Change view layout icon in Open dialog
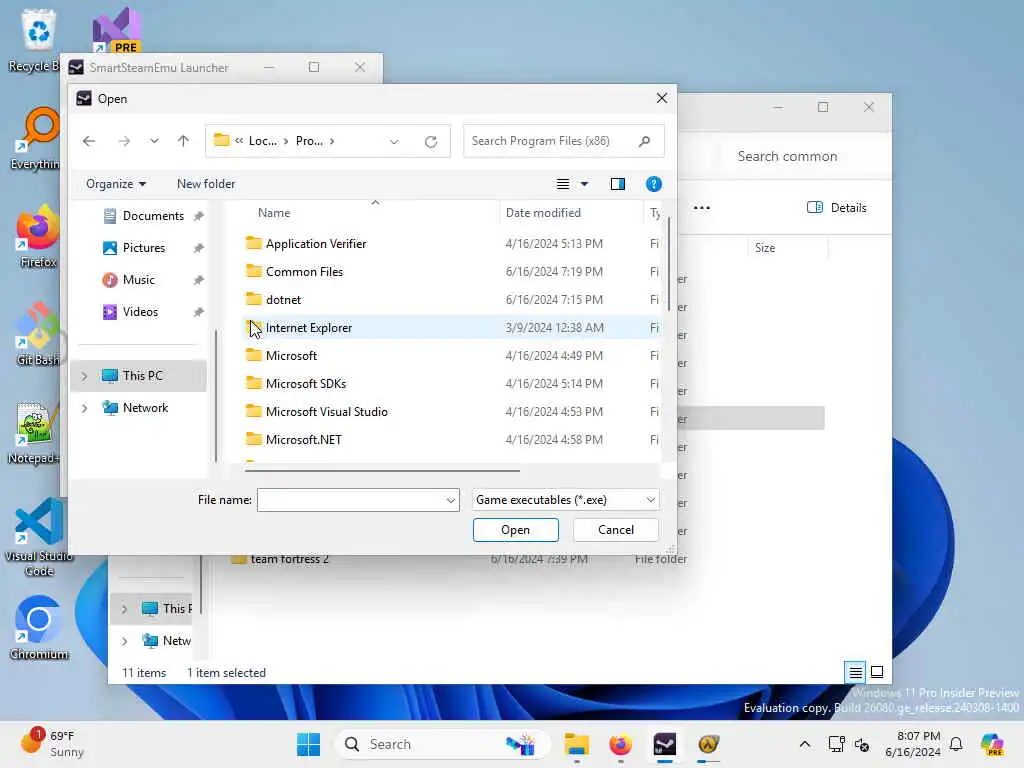This screenshot has width=1024, height=768. coord(563,184)
